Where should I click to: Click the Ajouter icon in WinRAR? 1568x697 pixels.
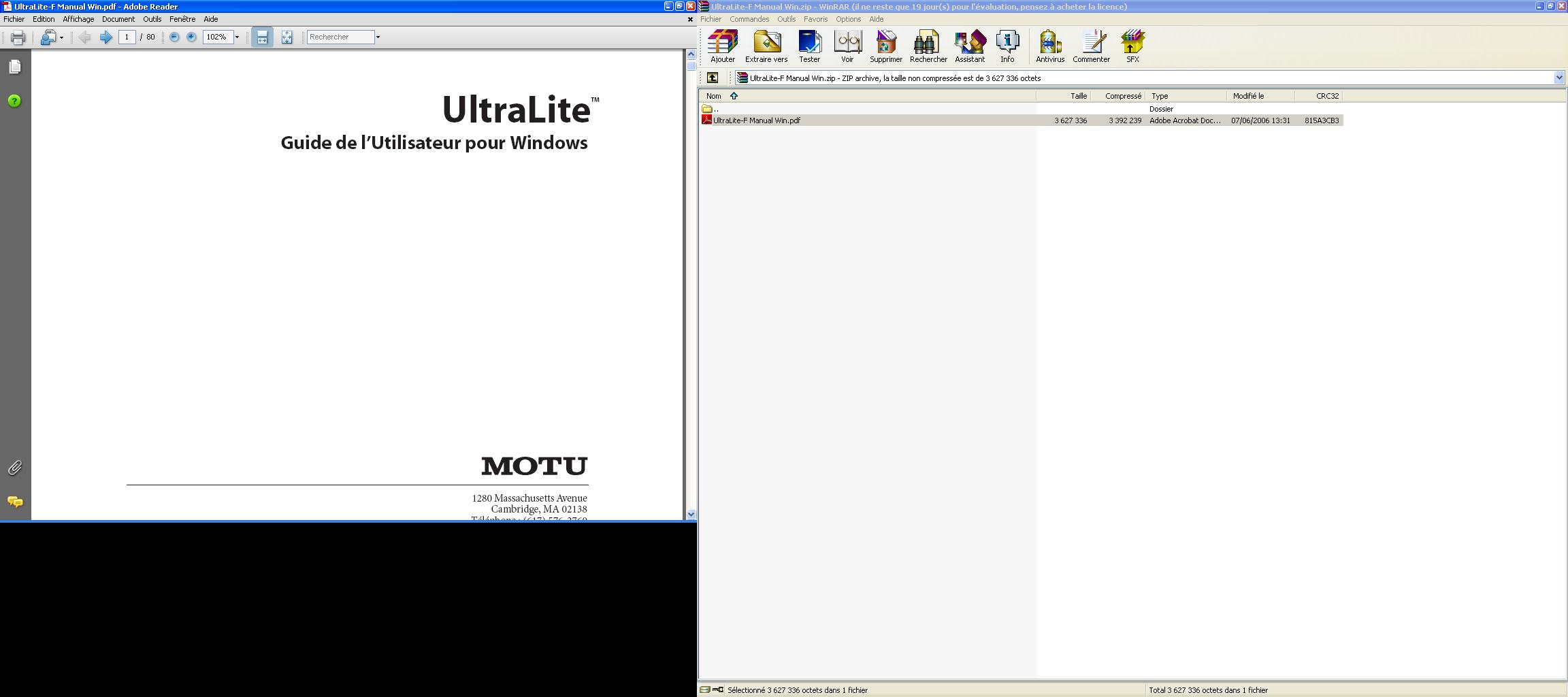coord(723,46)
